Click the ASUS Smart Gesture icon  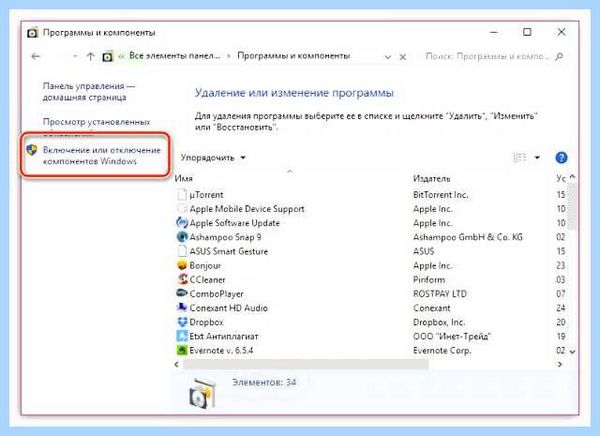(x=182, y=251)
